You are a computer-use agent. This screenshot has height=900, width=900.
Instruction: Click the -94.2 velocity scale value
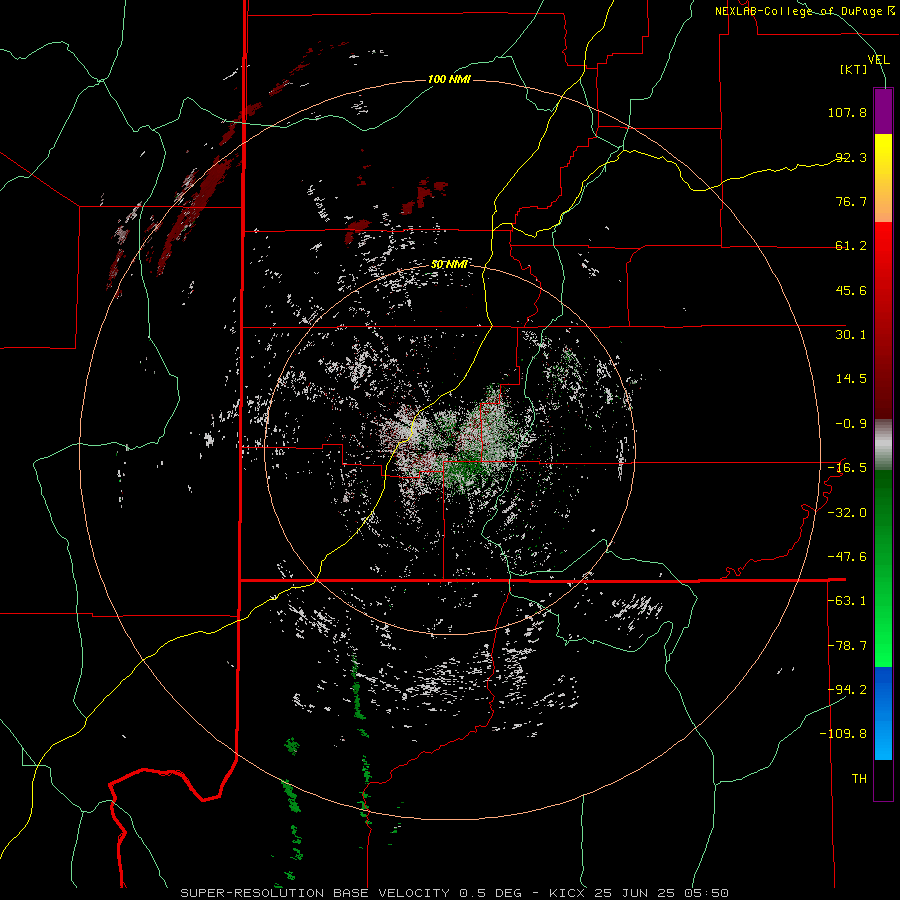pyautogui.click(x=847, y=690)
